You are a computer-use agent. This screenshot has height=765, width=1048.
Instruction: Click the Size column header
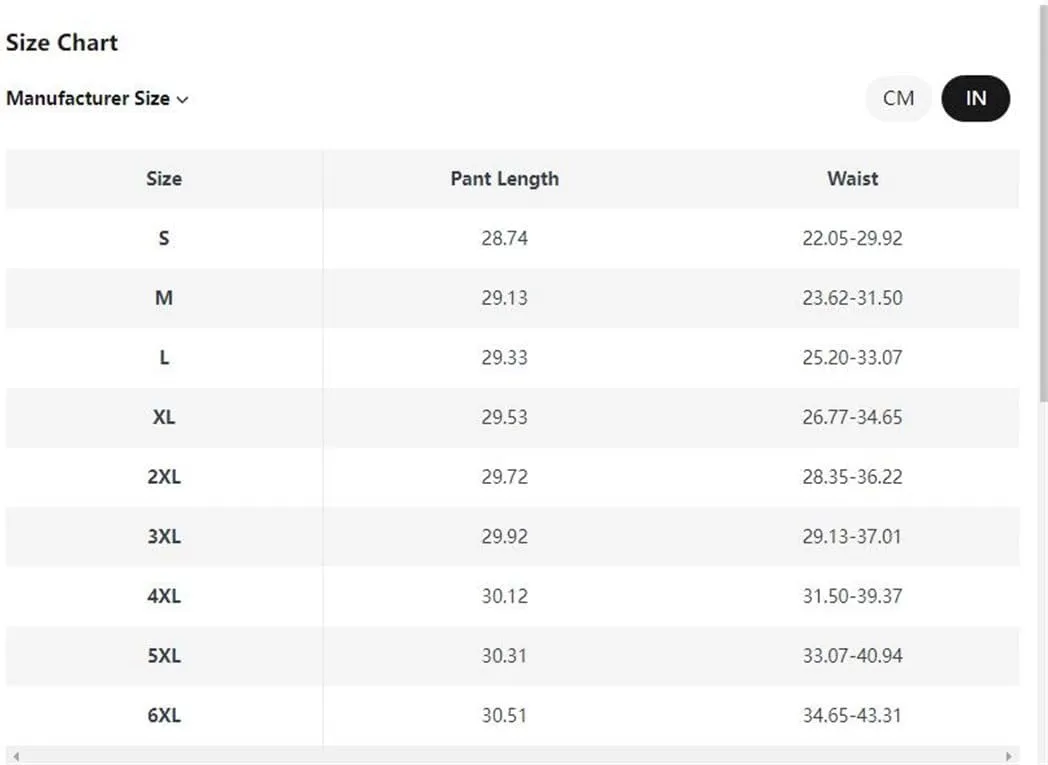coord(164,179)
